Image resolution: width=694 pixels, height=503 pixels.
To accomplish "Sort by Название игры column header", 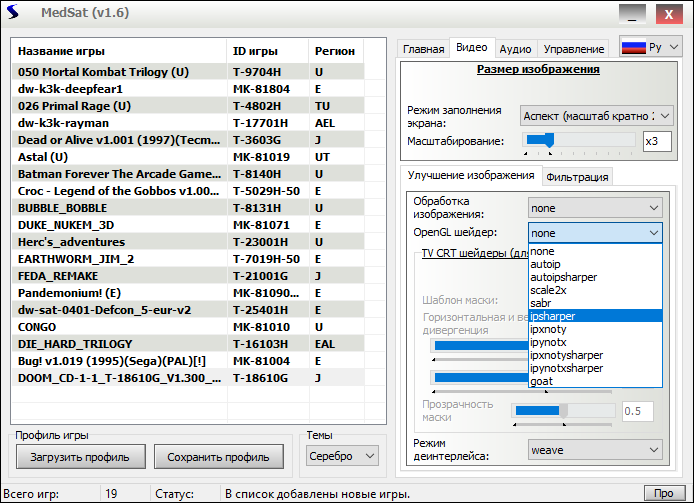I will [119, 51].
